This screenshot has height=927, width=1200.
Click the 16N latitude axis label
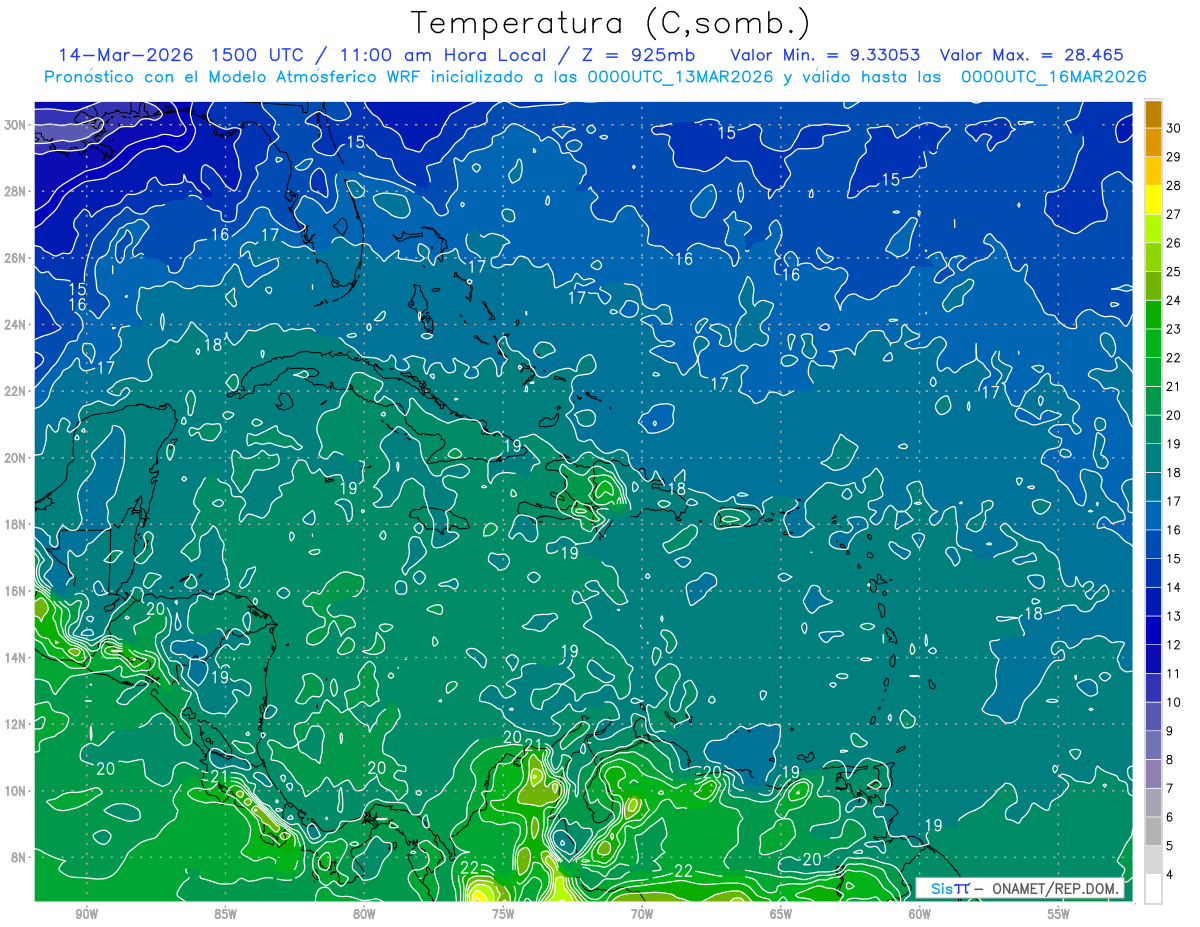pyautogui.click(x=16, y=591)
